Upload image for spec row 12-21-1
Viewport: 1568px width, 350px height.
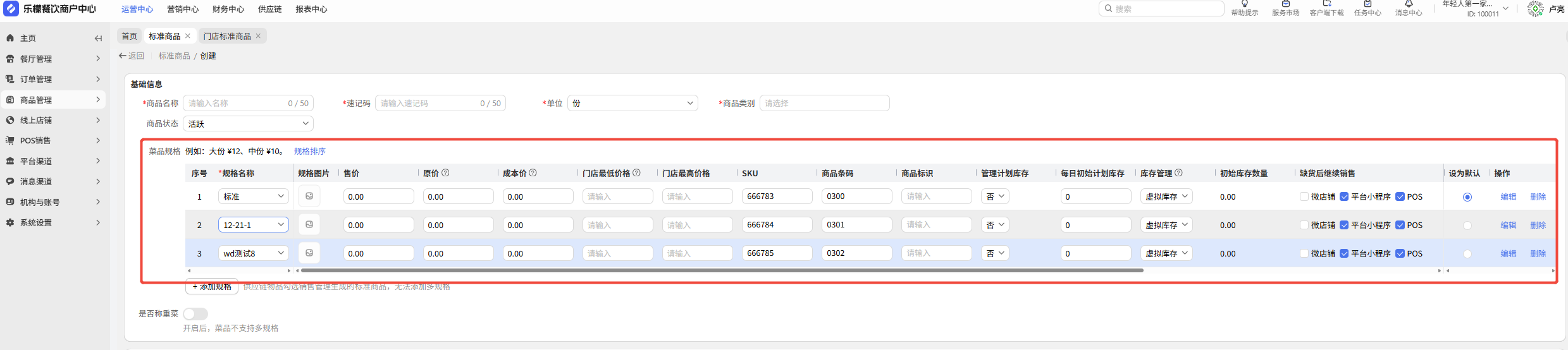[309, 224]
